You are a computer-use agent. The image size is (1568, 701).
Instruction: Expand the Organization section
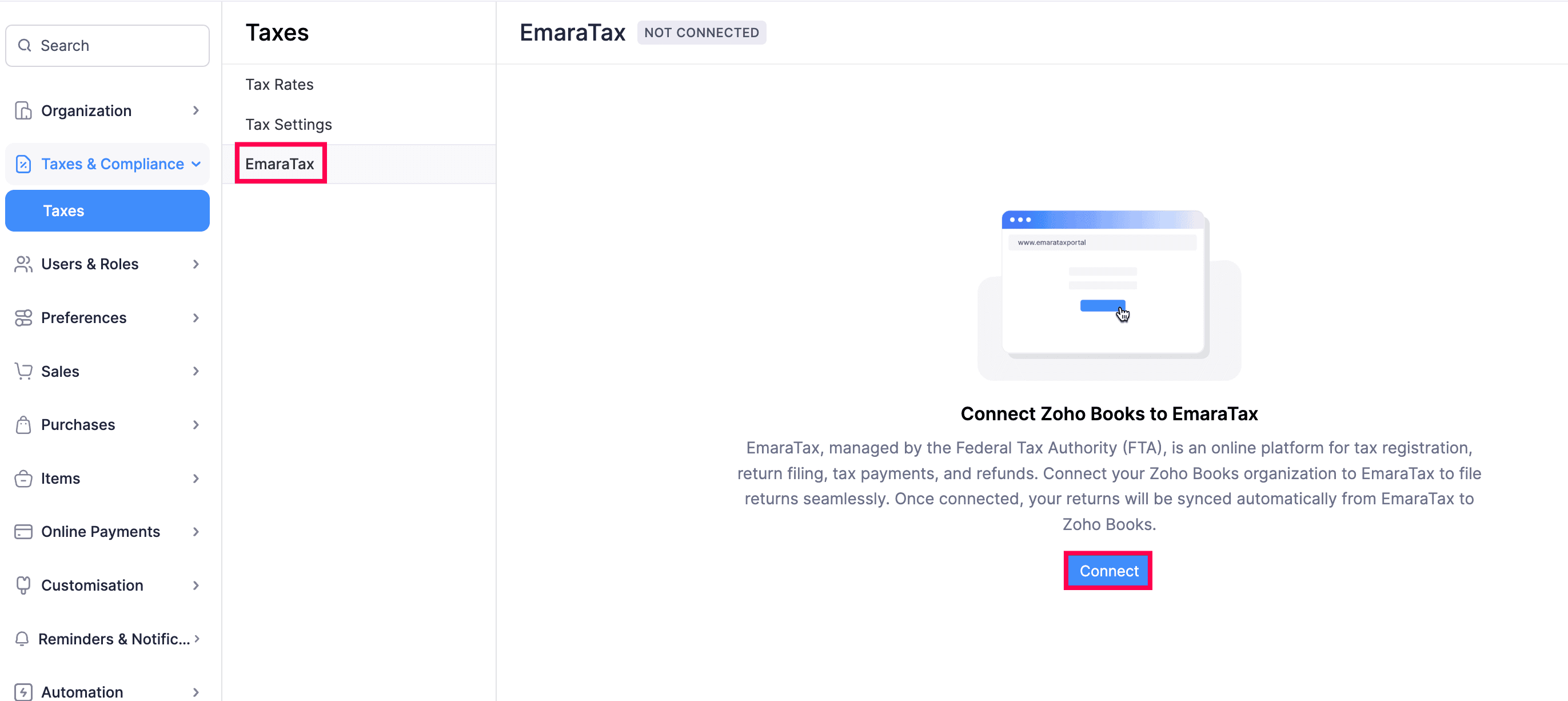(x=196, y=110)
